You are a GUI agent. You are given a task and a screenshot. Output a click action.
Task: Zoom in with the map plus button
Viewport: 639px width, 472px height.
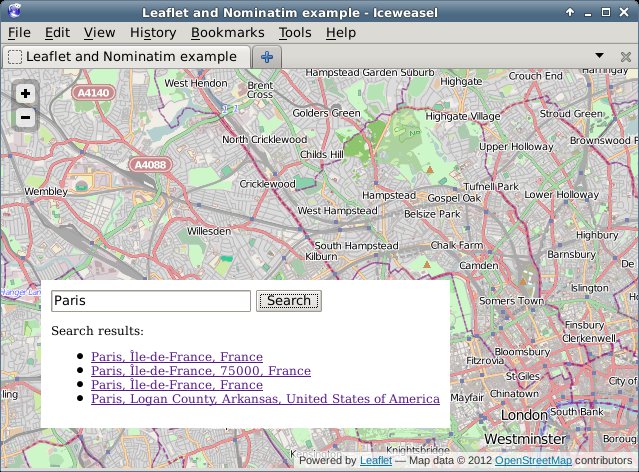[25, 93]
